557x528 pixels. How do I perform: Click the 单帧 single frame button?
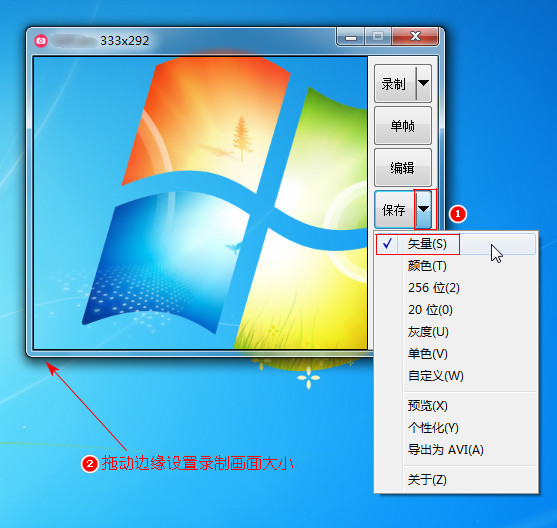coord(403,126)
